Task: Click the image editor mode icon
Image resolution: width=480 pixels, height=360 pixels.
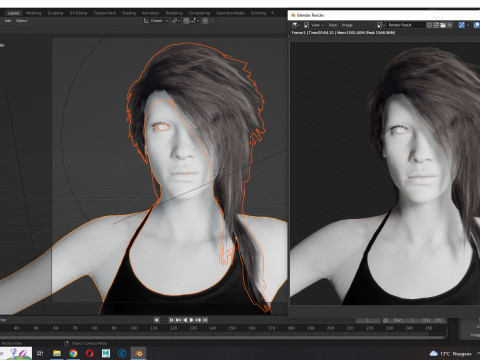Action: (307, 25)
